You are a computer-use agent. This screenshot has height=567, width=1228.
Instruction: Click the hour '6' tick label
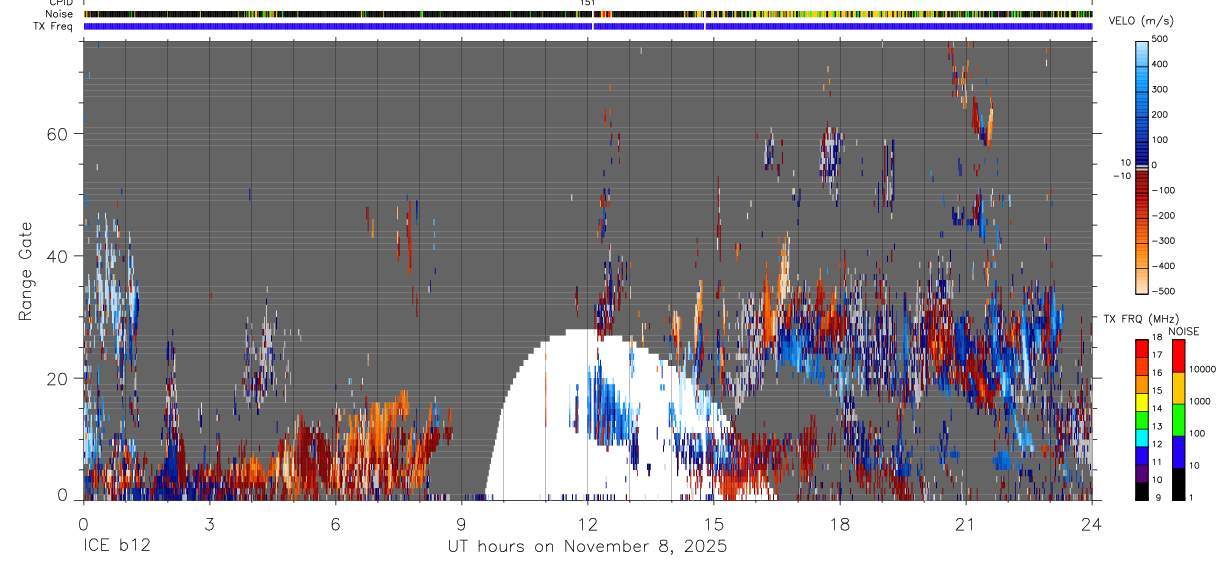(335, 524)
